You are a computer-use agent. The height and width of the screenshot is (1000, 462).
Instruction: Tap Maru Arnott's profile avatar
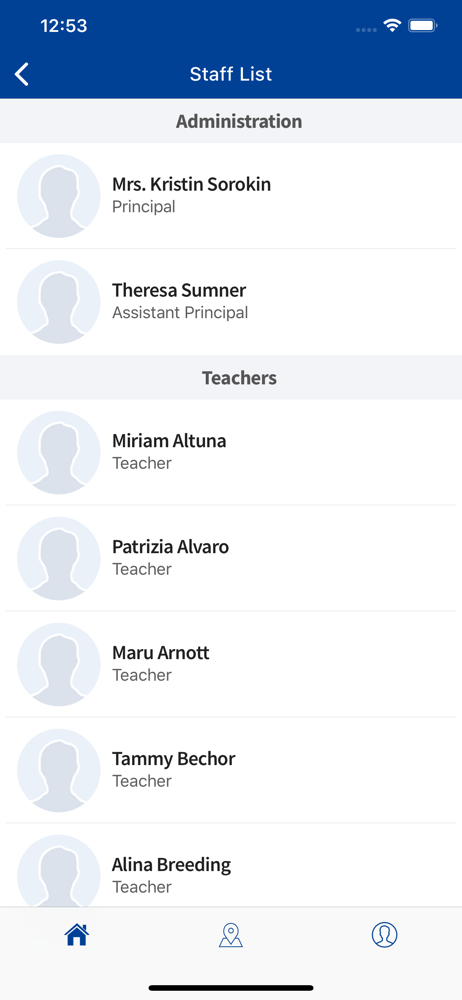[x=59, y=664]
